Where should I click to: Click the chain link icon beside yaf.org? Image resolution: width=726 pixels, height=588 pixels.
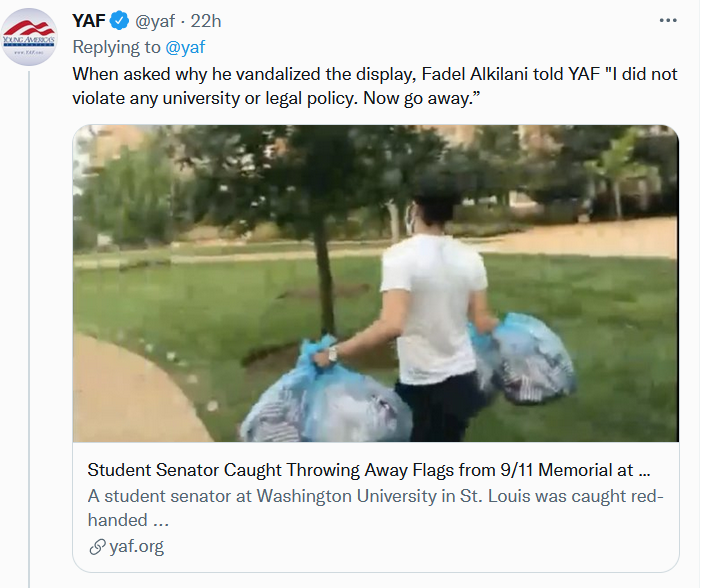[x=97, y=547]
